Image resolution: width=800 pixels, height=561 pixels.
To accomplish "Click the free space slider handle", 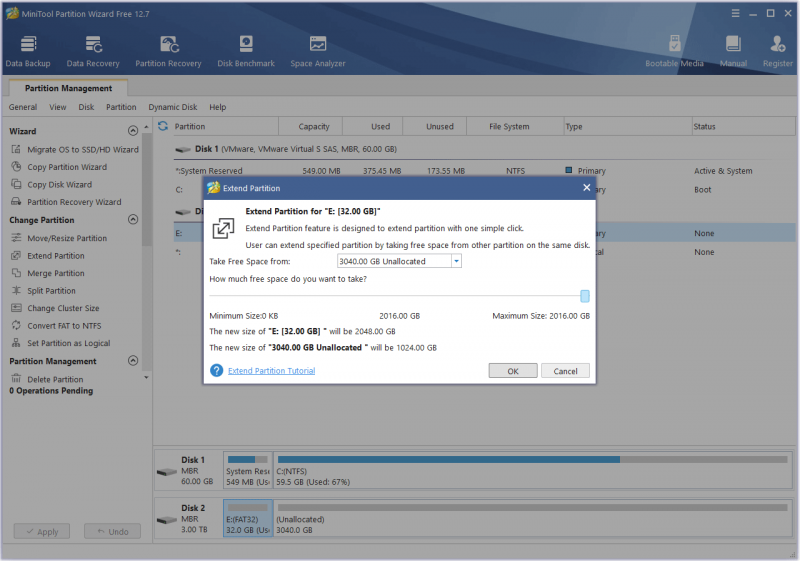I will pyautogui.click(x=585, y=296).
